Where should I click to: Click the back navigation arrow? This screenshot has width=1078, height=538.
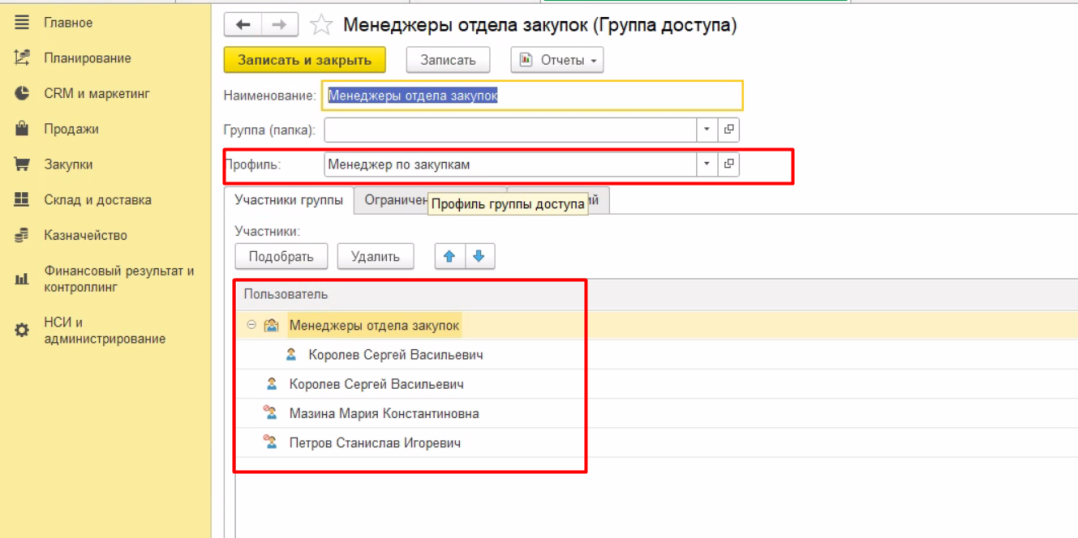(243, 25)
